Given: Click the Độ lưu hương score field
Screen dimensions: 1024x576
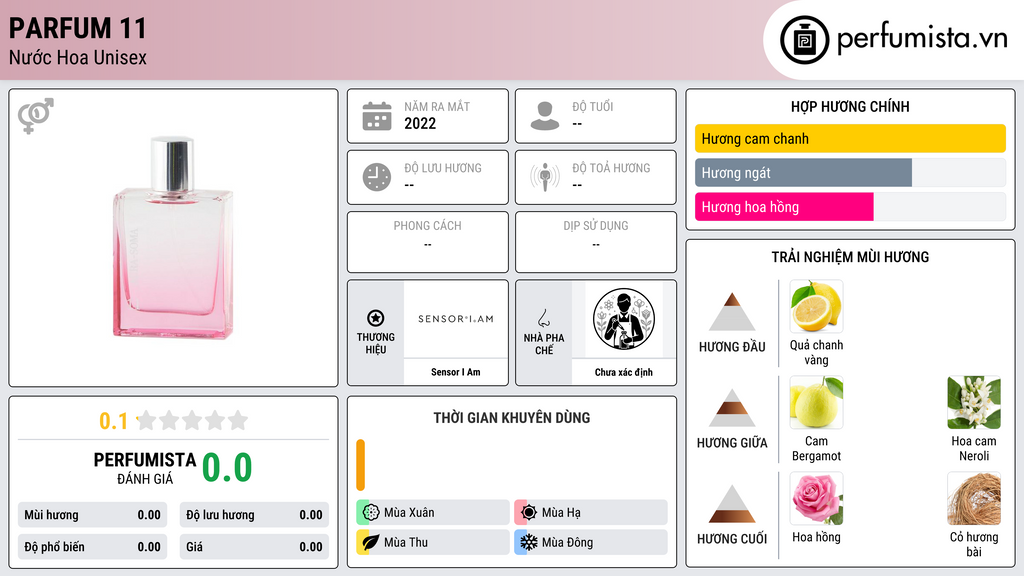Looking at the screenshot, I should click(x=254, y=515).
